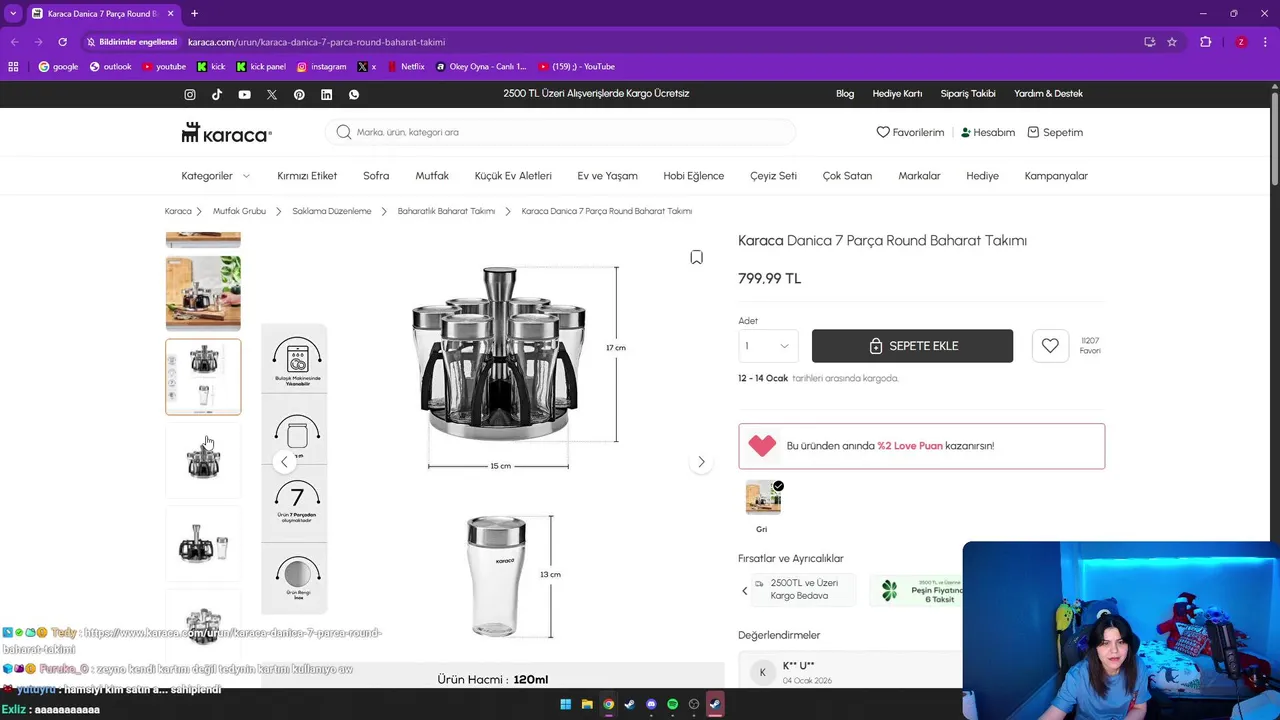Open Favorilerim link

[910, 132]
